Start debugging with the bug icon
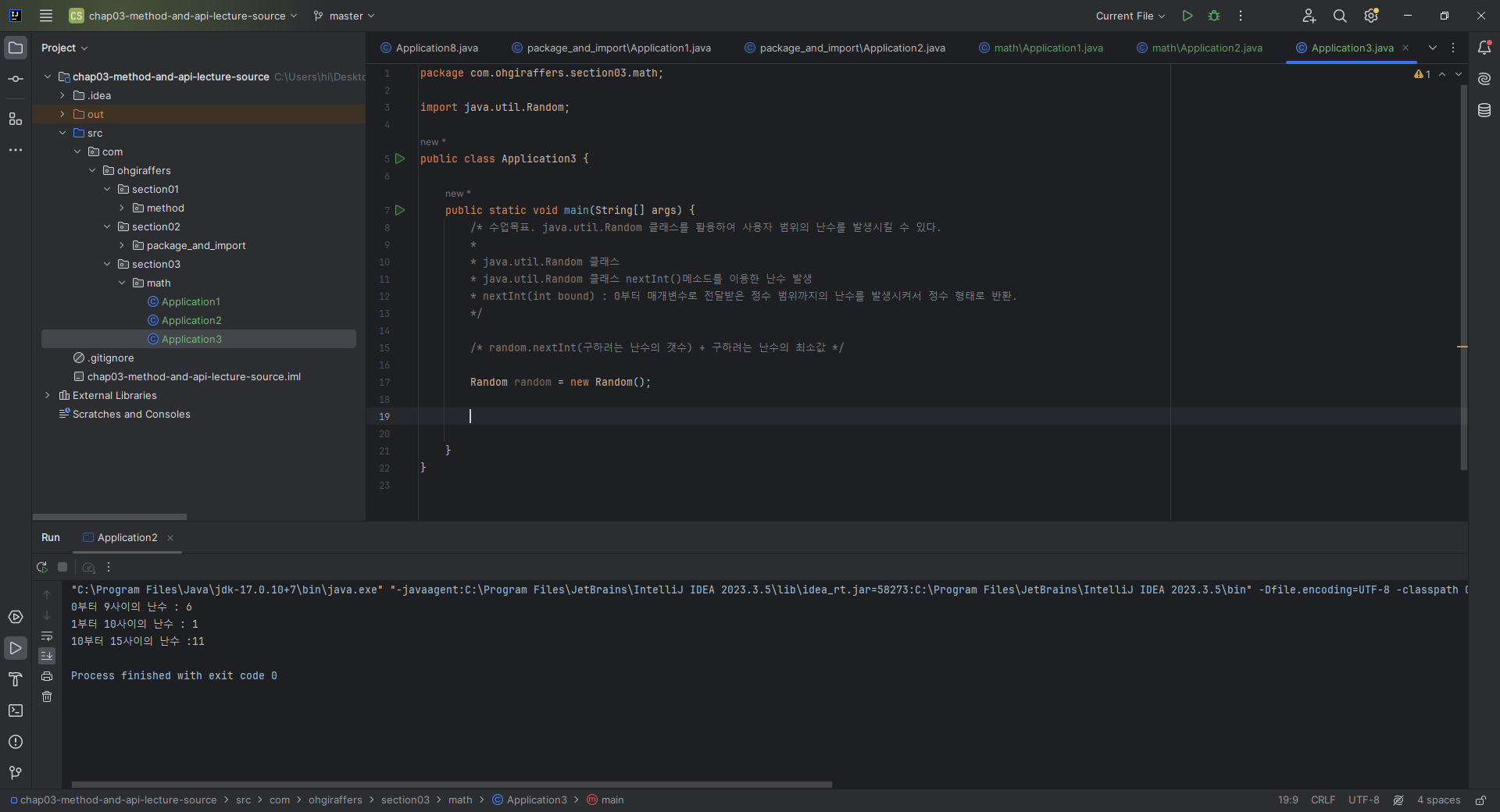The image size is (1500, 812). coord(1214,16)
